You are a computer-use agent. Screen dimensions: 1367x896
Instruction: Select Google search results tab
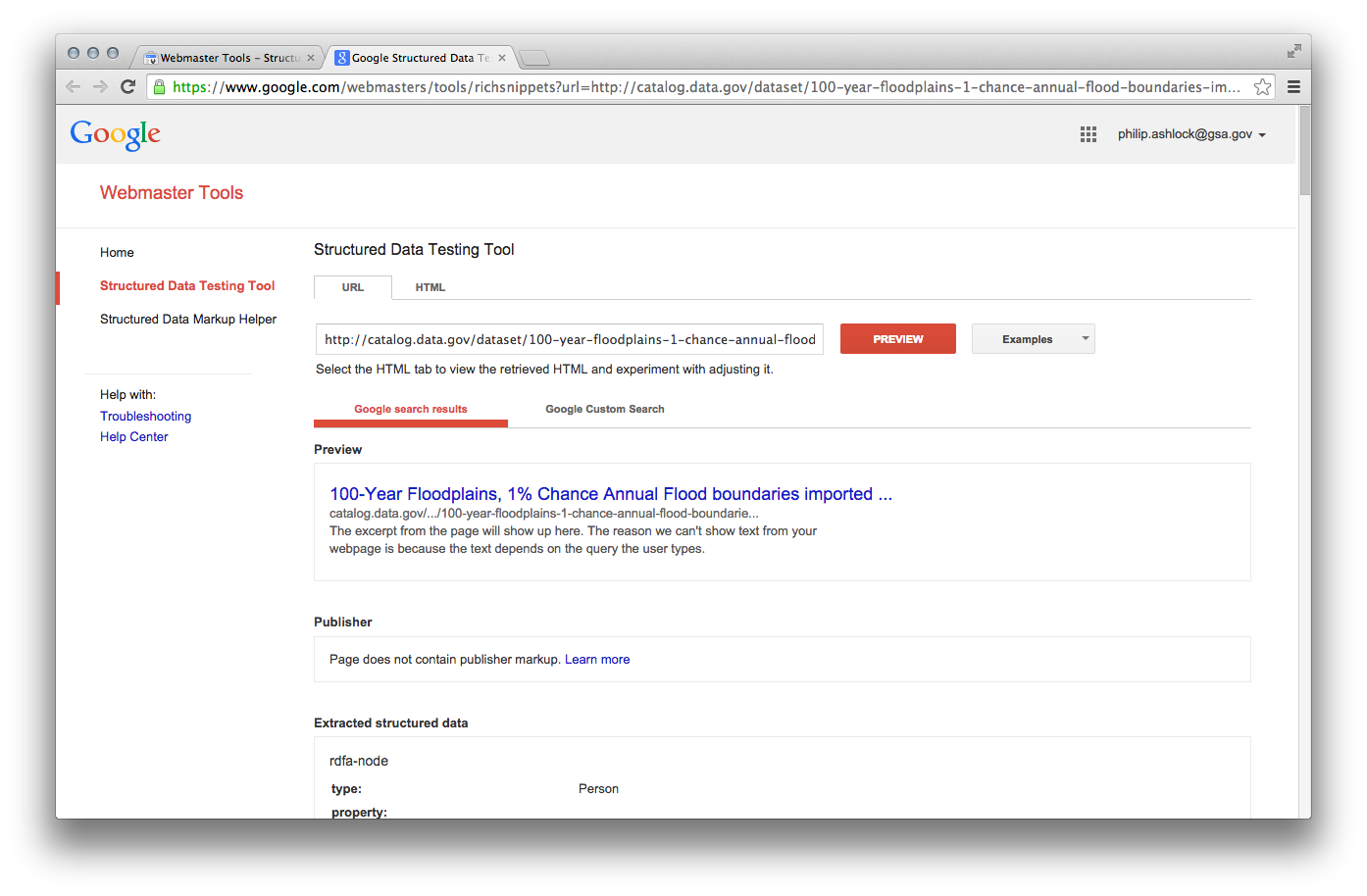[x=411, y=410]
